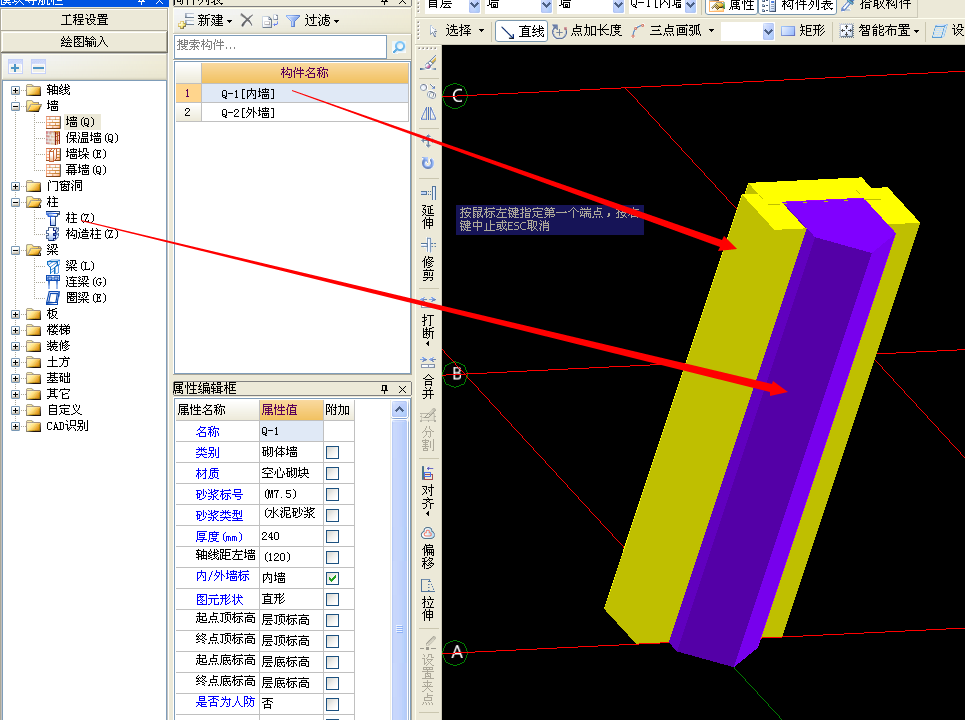Viewport: 965px width, 720px height.
Task: Click the 属性 button in top toolbar
Action: [731, 5]
